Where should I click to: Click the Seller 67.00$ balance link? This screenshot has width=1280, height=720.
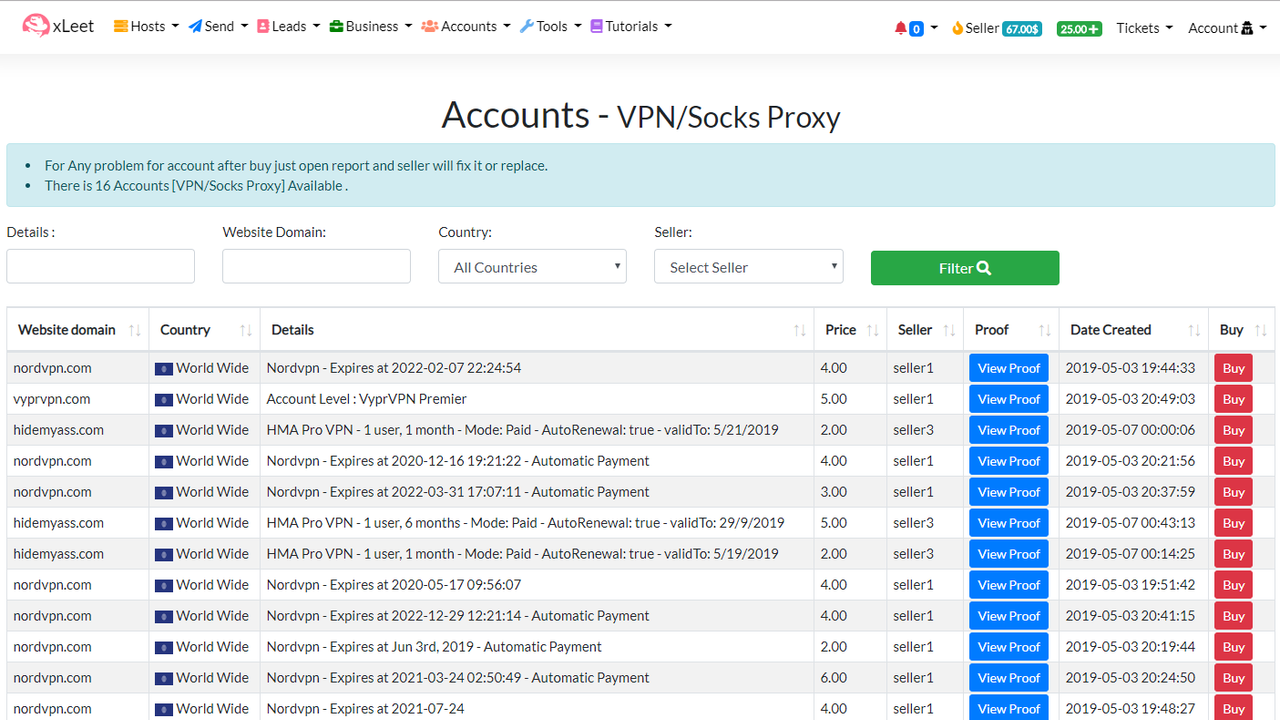(996, 28)
